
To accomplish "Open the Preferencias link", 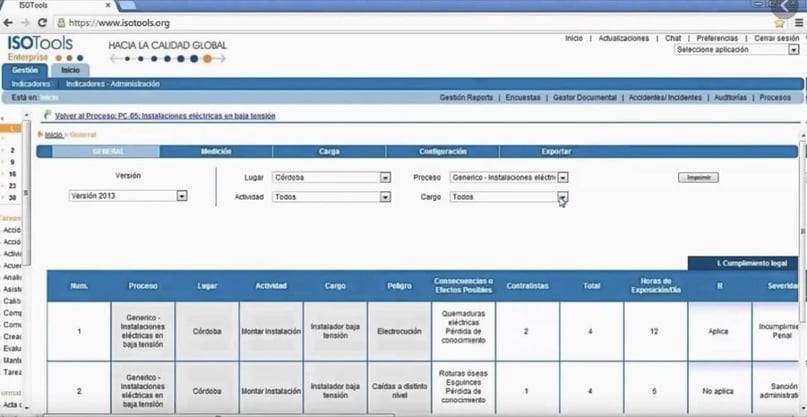I will [x=717, y=39].
